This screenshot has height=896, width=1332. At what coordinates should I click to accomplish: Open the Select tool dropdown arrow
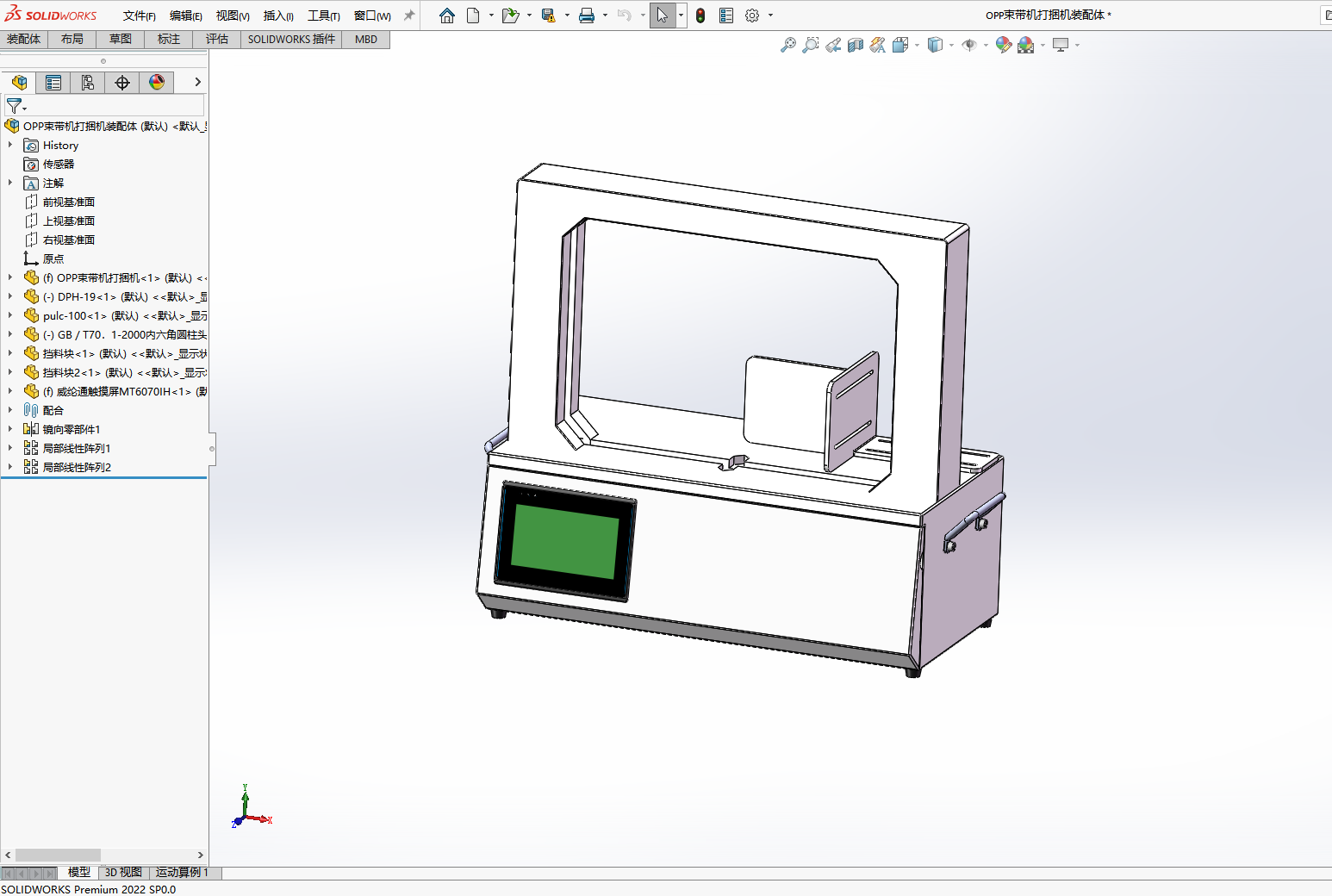point(681,16)
